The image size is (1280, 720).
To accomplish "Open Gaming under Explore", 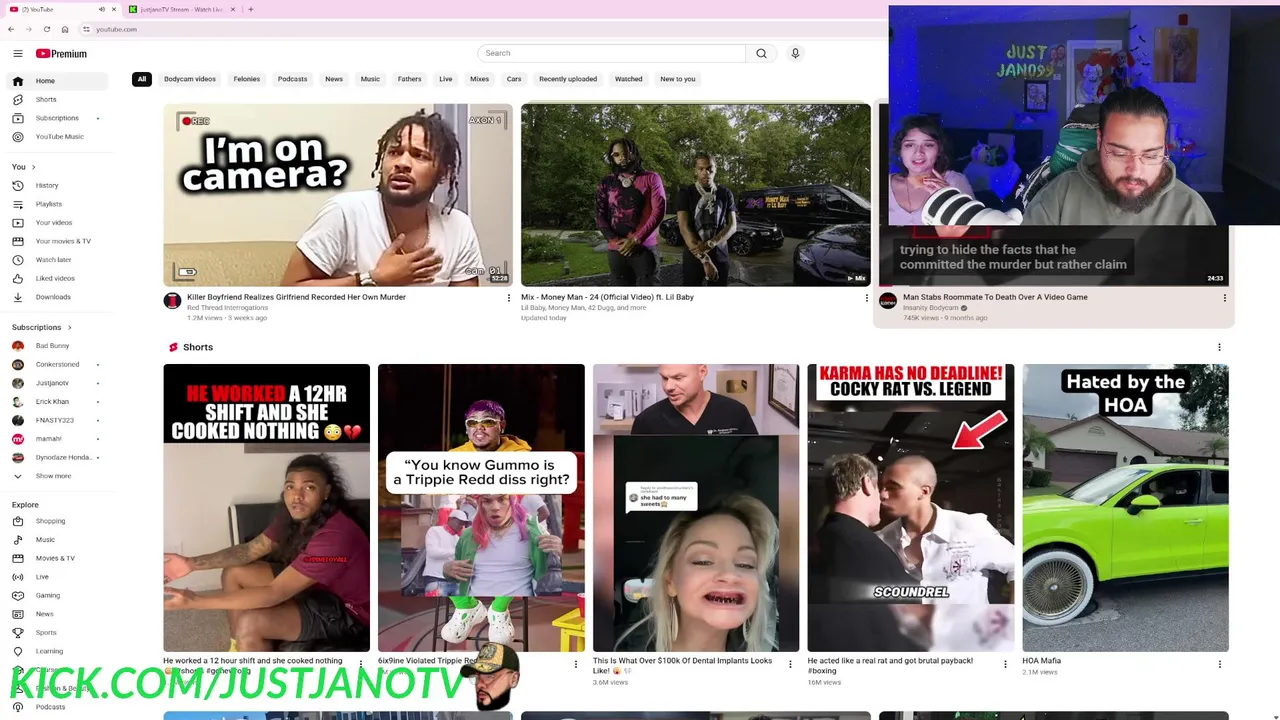I will point(60,595).
